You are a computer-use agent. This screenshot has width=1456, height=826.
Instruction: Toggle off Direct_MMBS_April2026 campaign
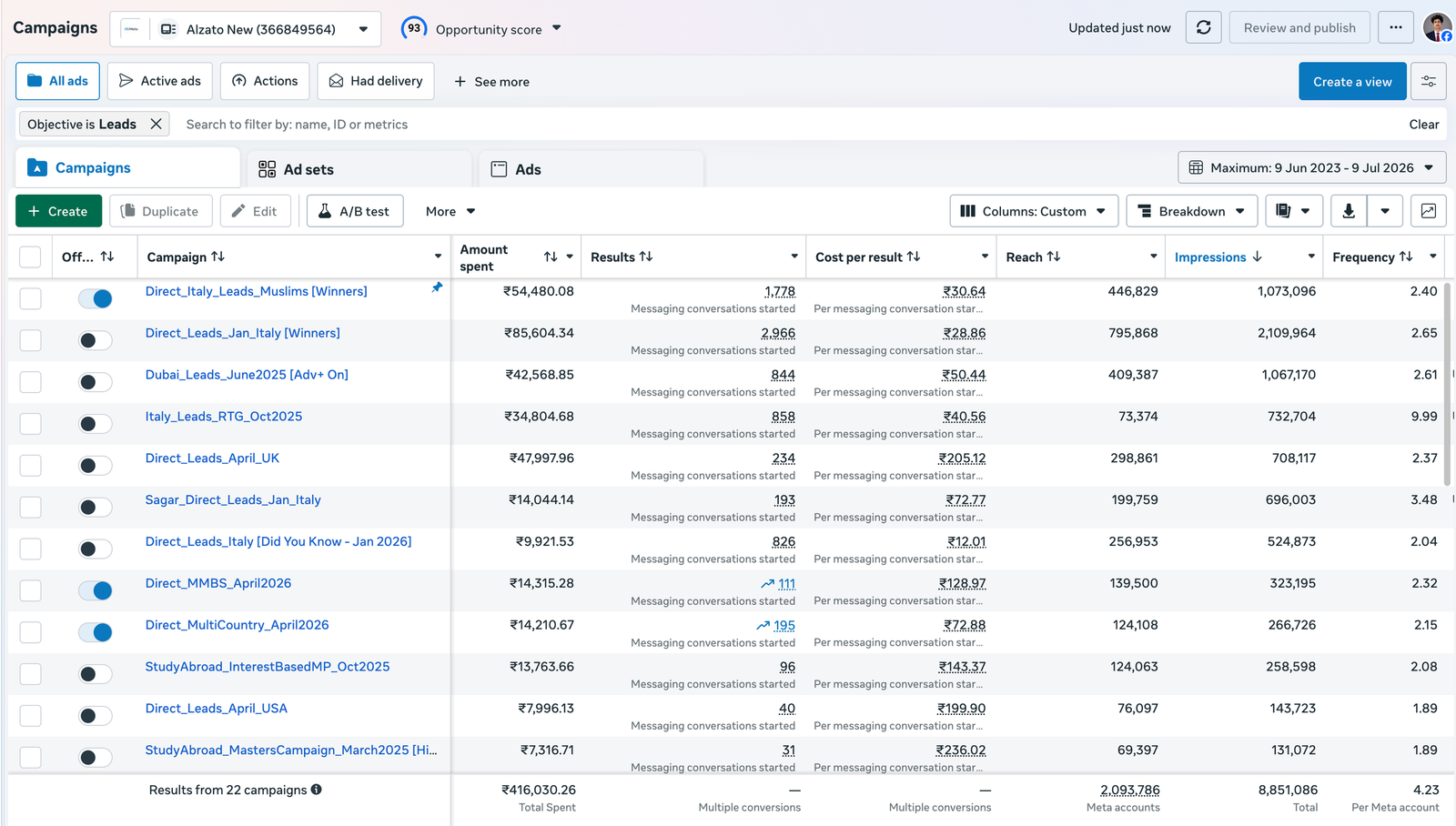(96, 590)
